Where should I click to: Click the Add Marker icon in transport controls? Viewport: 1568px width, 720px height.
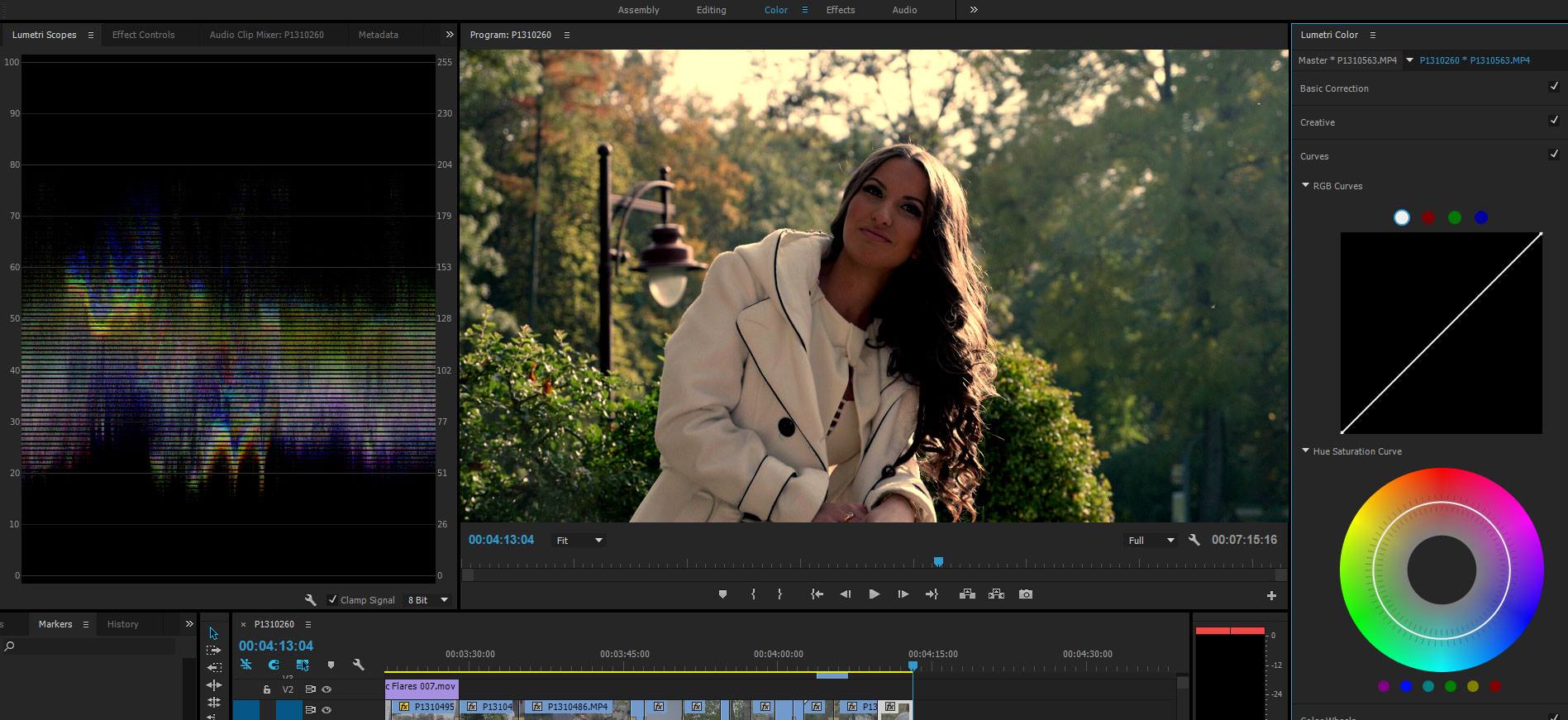point(722,594)
